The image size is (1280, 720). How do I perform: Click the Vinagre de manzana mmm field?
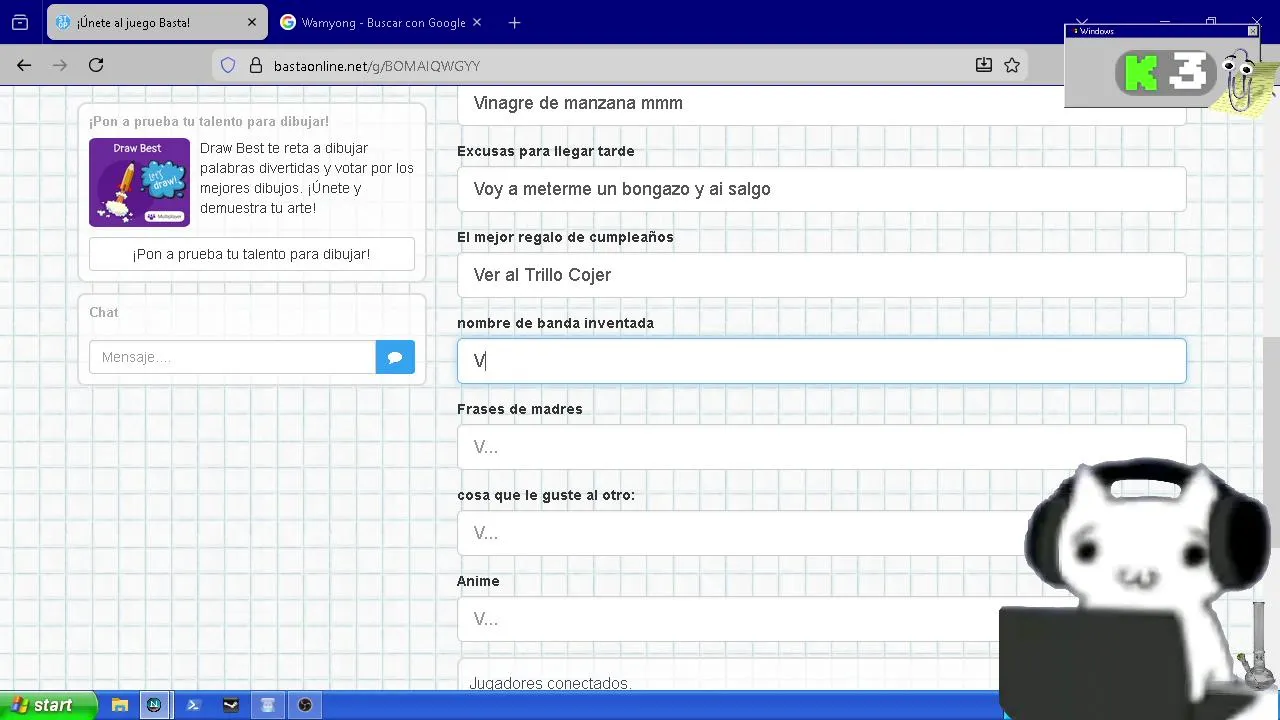(821, 105)
